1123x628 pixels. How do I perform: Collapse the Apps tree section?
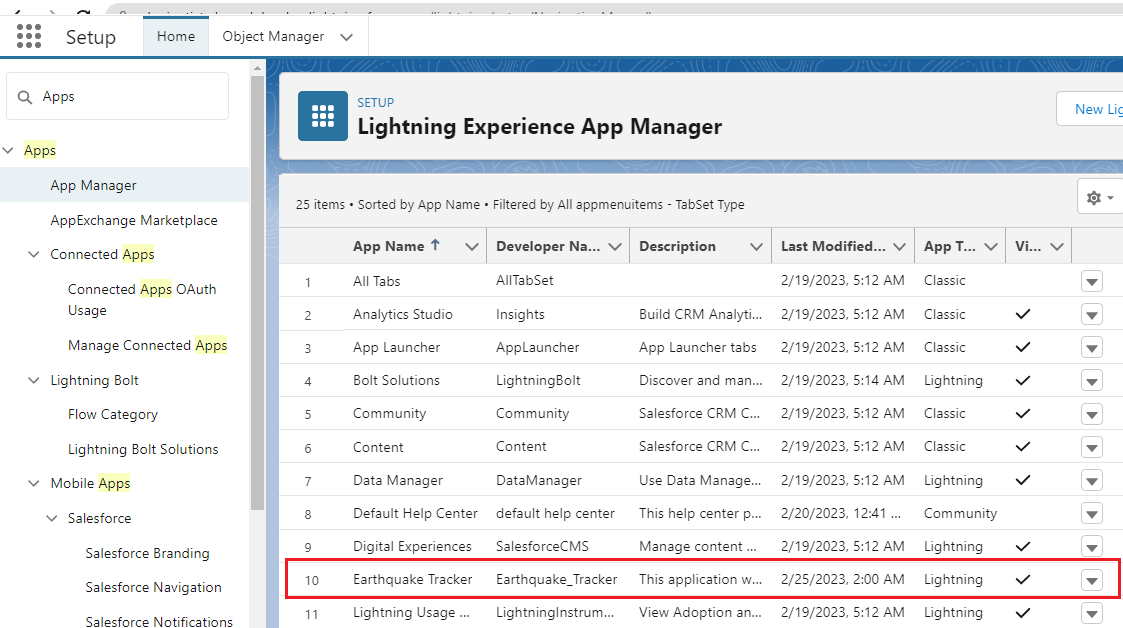click(9, 150)
